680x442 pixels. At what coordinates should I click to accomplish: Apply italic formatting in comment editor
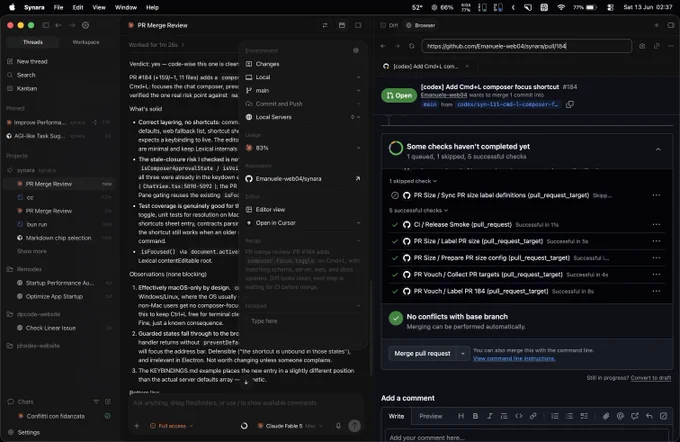click(490, 416)
